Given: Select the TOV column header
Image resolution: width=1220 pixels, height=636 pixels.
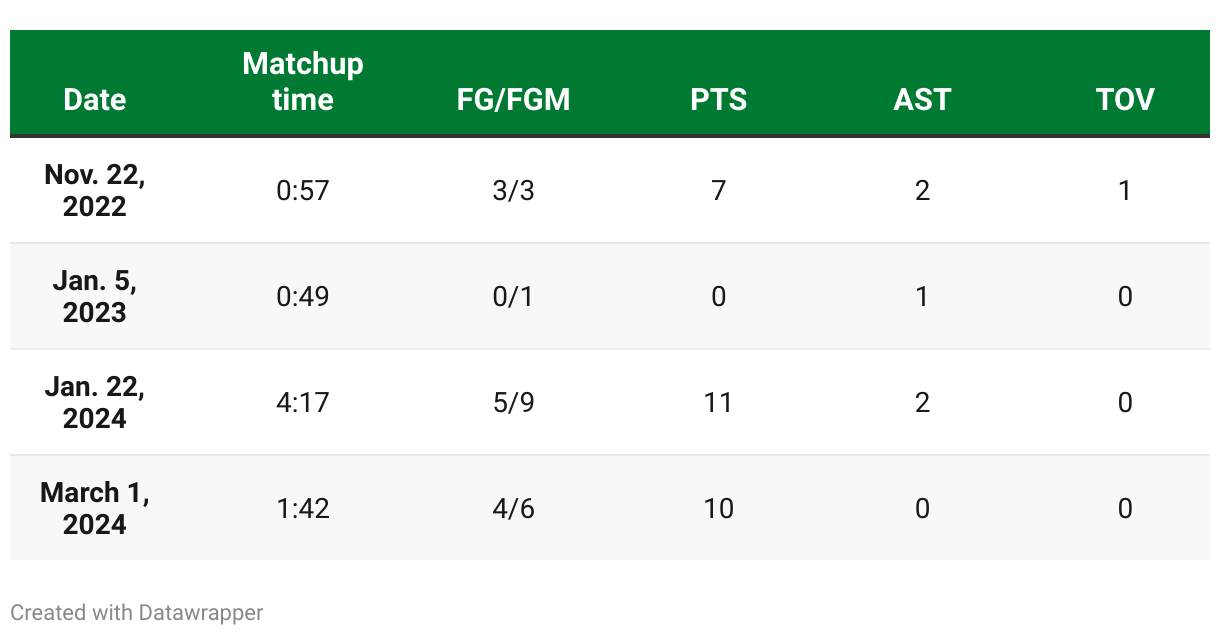Looking at the screenshot, I should click(x=1125, y=99).
